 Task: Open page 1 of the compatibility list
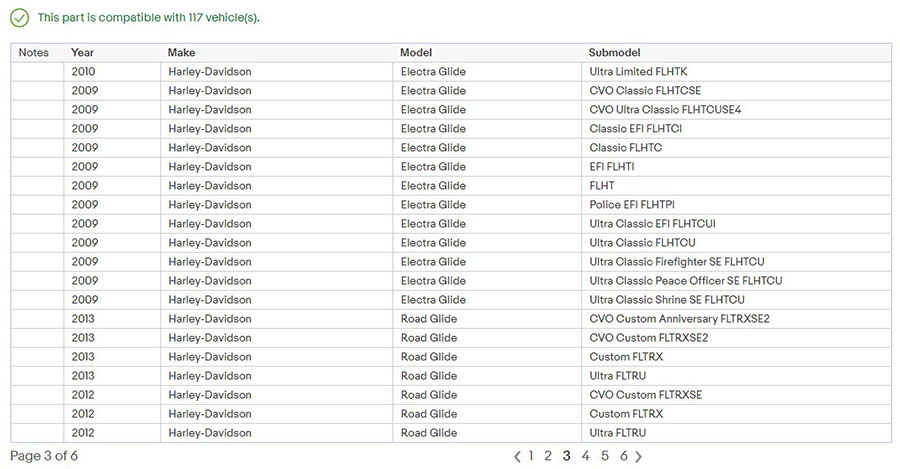531,456
